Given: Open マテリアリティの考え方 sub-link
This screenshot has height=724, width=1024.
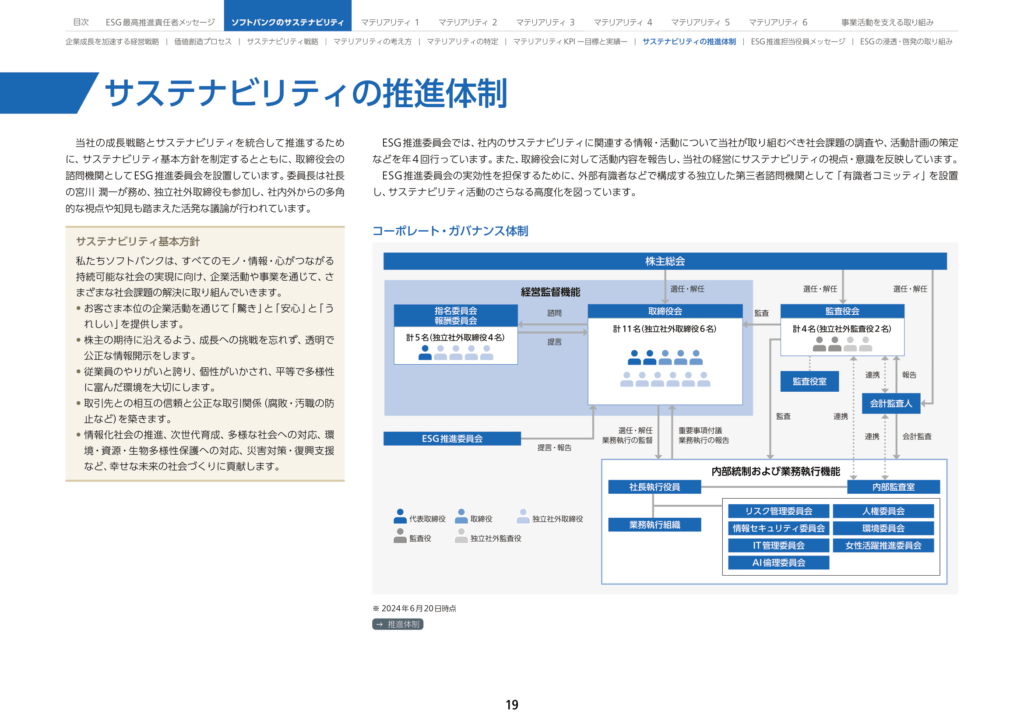Looking at the screenshot, I should pos(372,41).
